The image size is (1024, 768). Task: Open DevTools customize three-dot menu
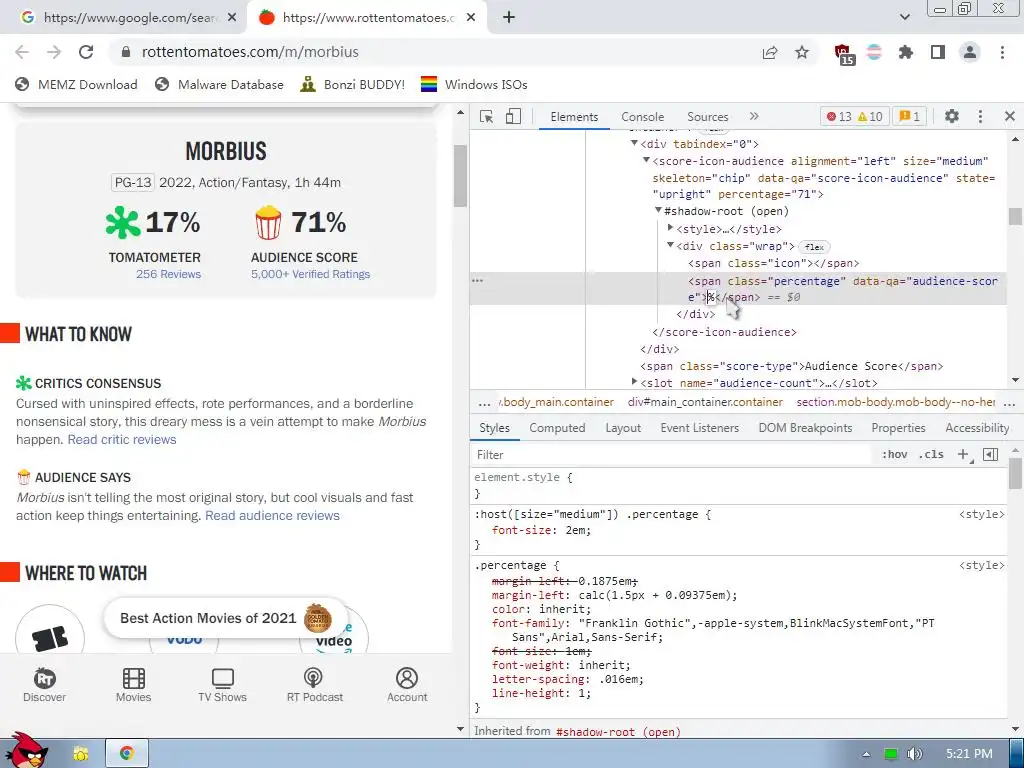[x=980, y=116]
